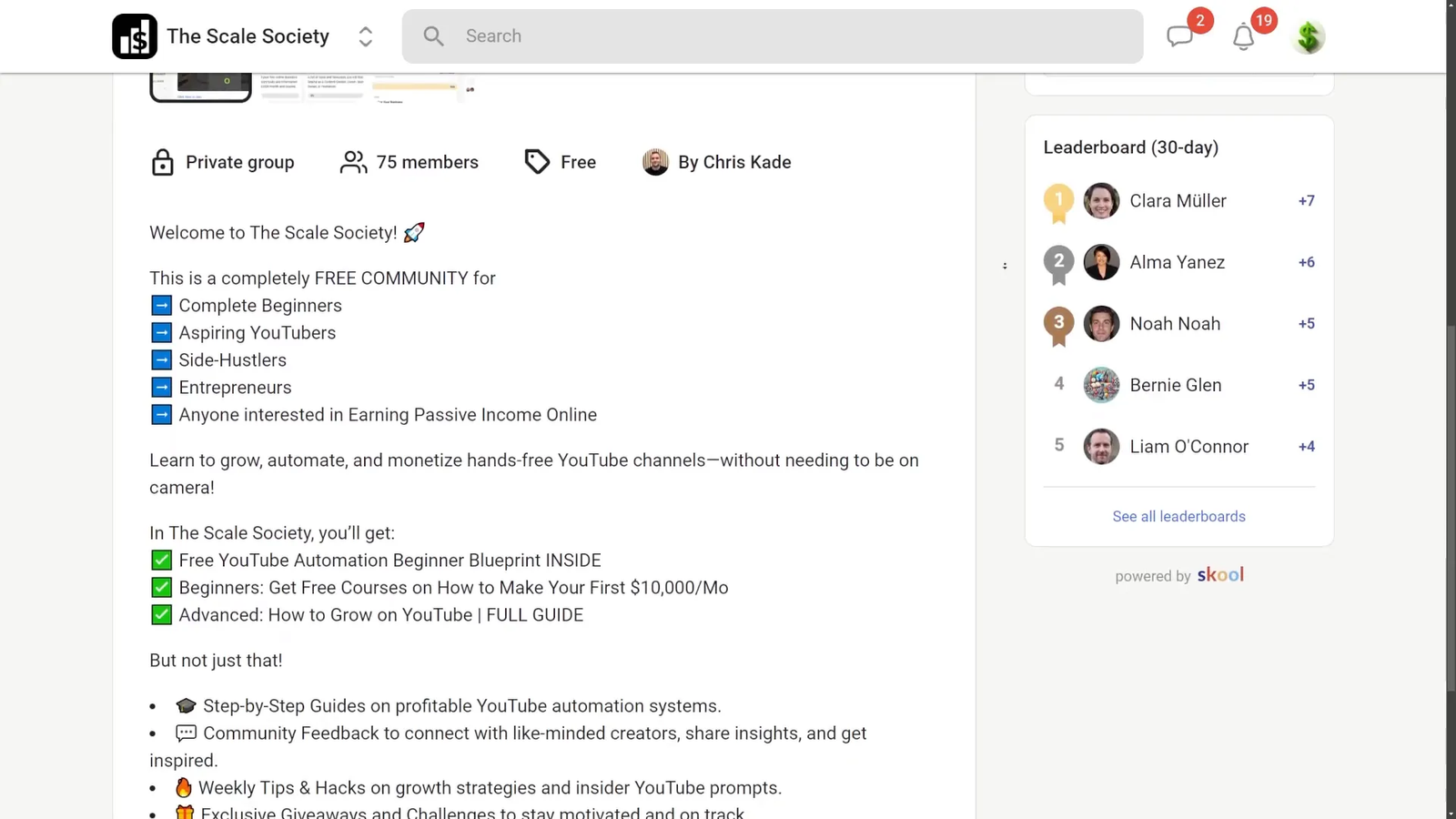The width and height of the screenshot is (1456, 819).
Task: Click the Alma Yanez name
Action: [1177, 262]
